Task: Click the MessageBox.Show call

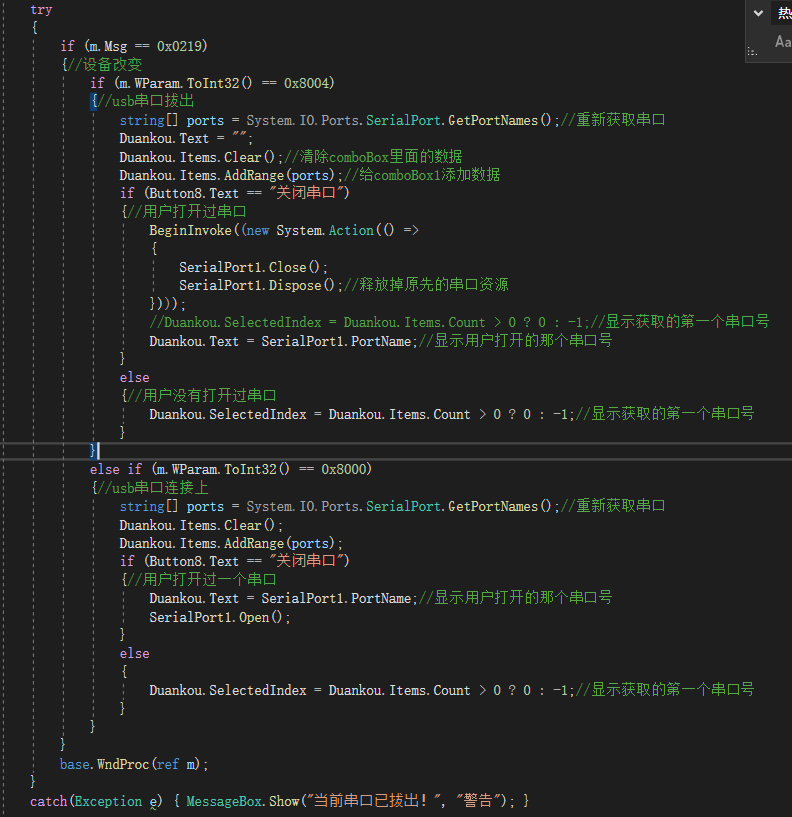Action: 243,801
